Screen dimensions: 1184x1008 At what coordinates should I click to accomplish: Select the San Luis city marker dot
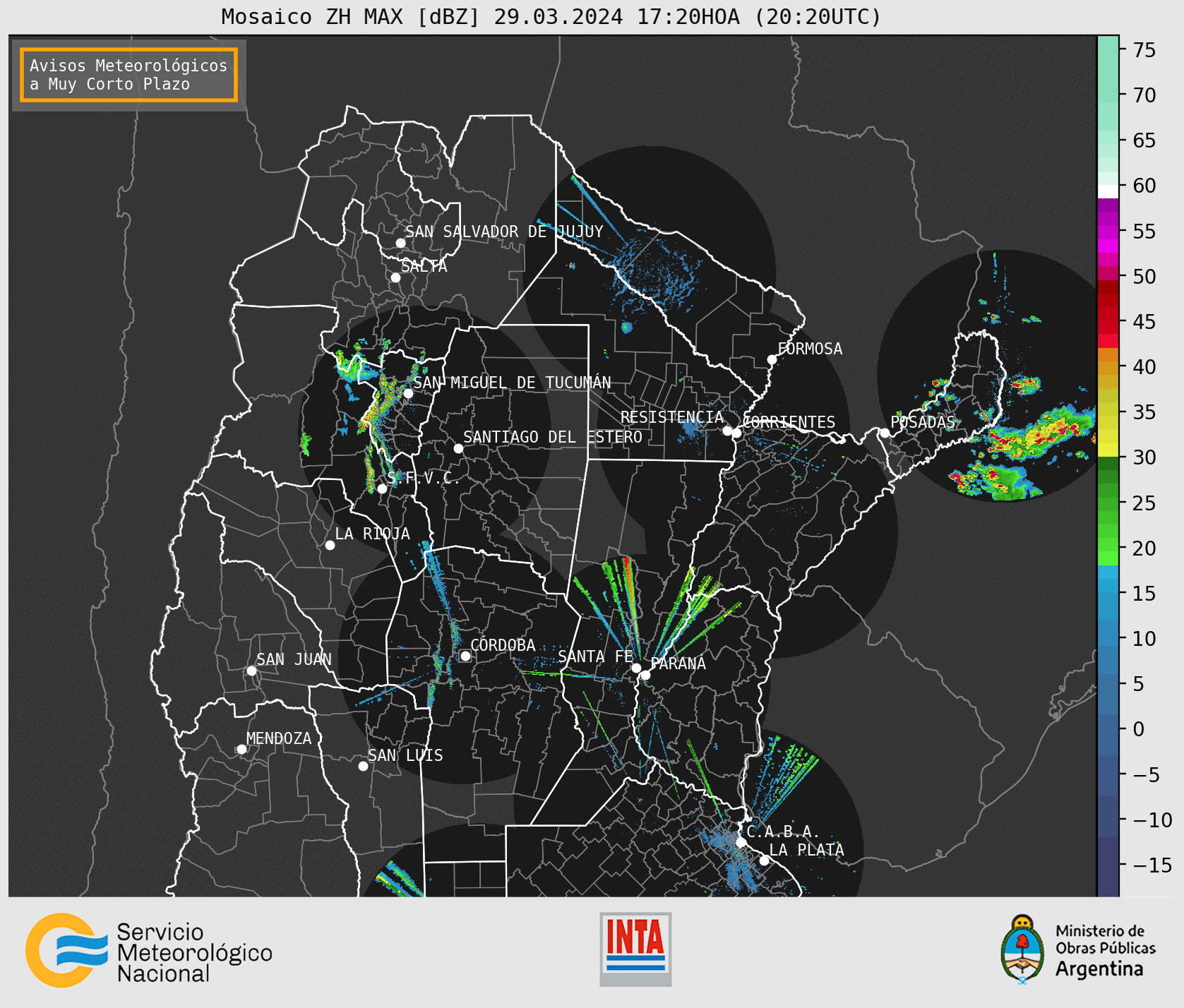click(363, 766)
